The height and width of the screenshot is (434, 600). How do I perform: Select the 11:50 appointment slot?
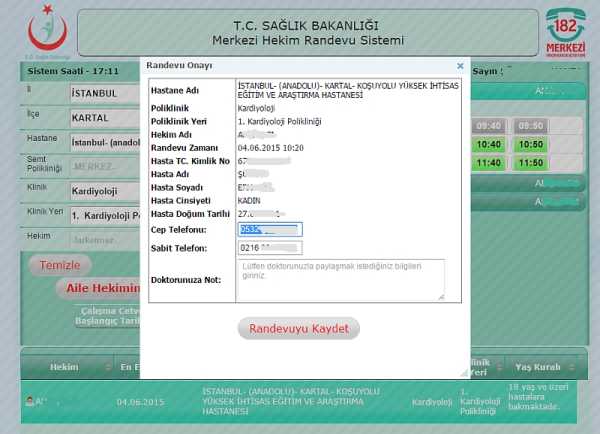531,163
